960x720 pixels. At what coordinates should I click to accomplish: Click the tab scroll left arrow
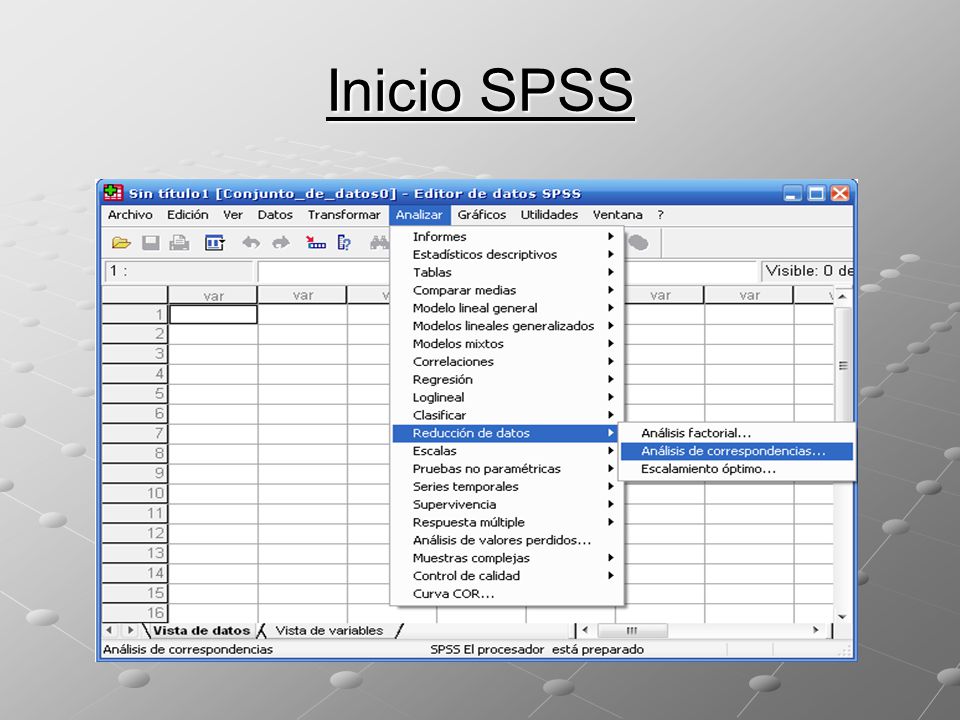tap(110, 630)
